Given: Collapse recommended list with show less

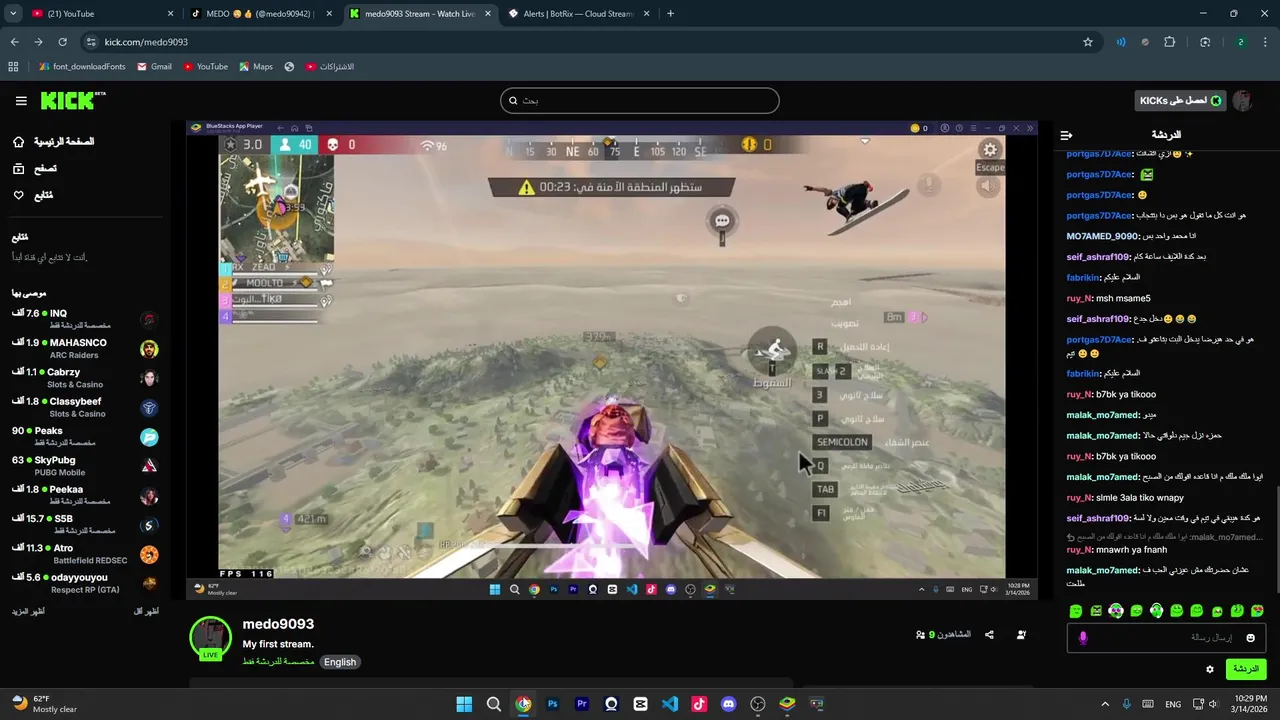Looking at the screenshot, I should (146, 610).
